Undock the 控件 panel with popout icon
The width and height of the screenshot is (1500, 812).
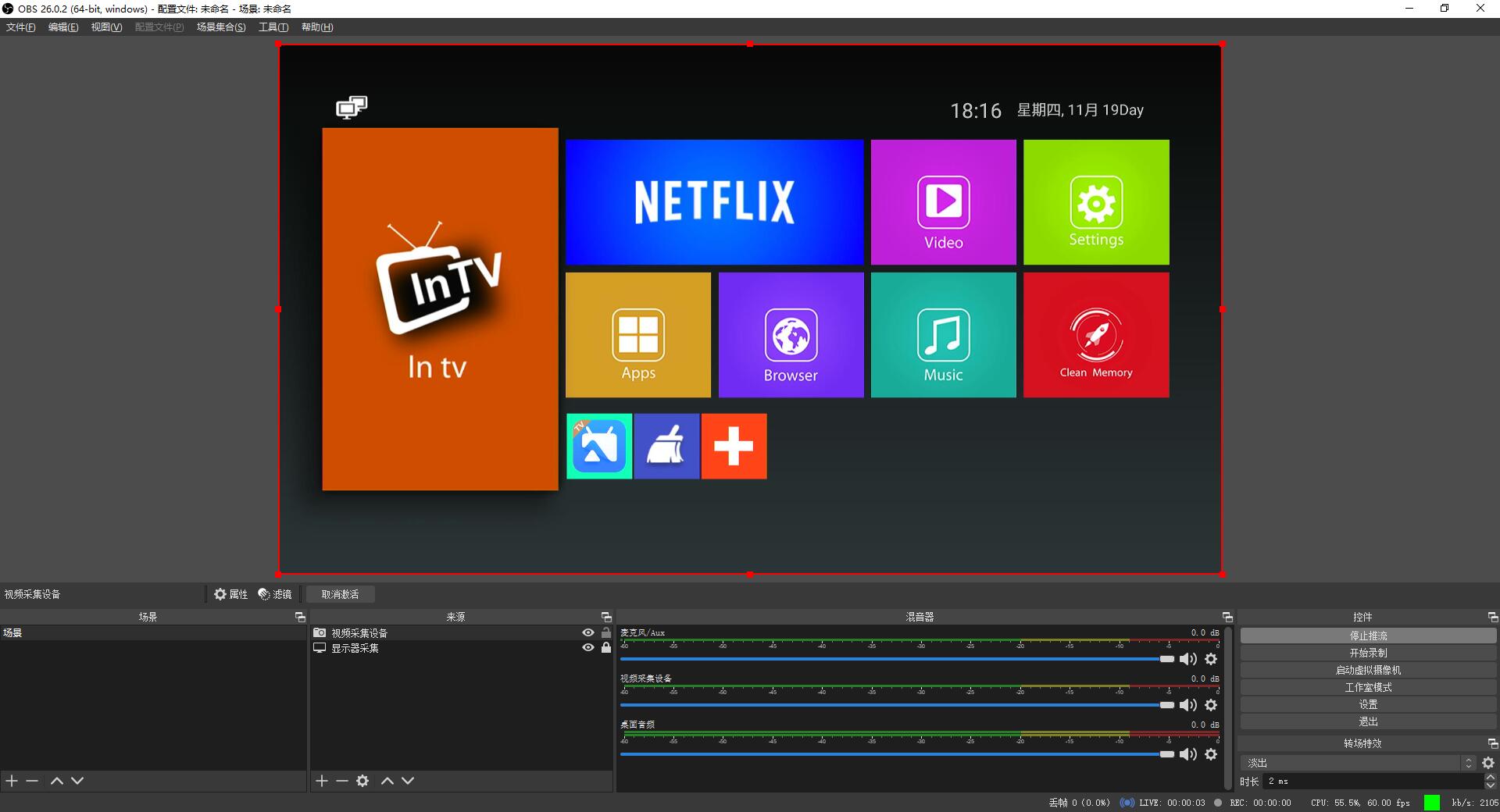pos(1492,617)
